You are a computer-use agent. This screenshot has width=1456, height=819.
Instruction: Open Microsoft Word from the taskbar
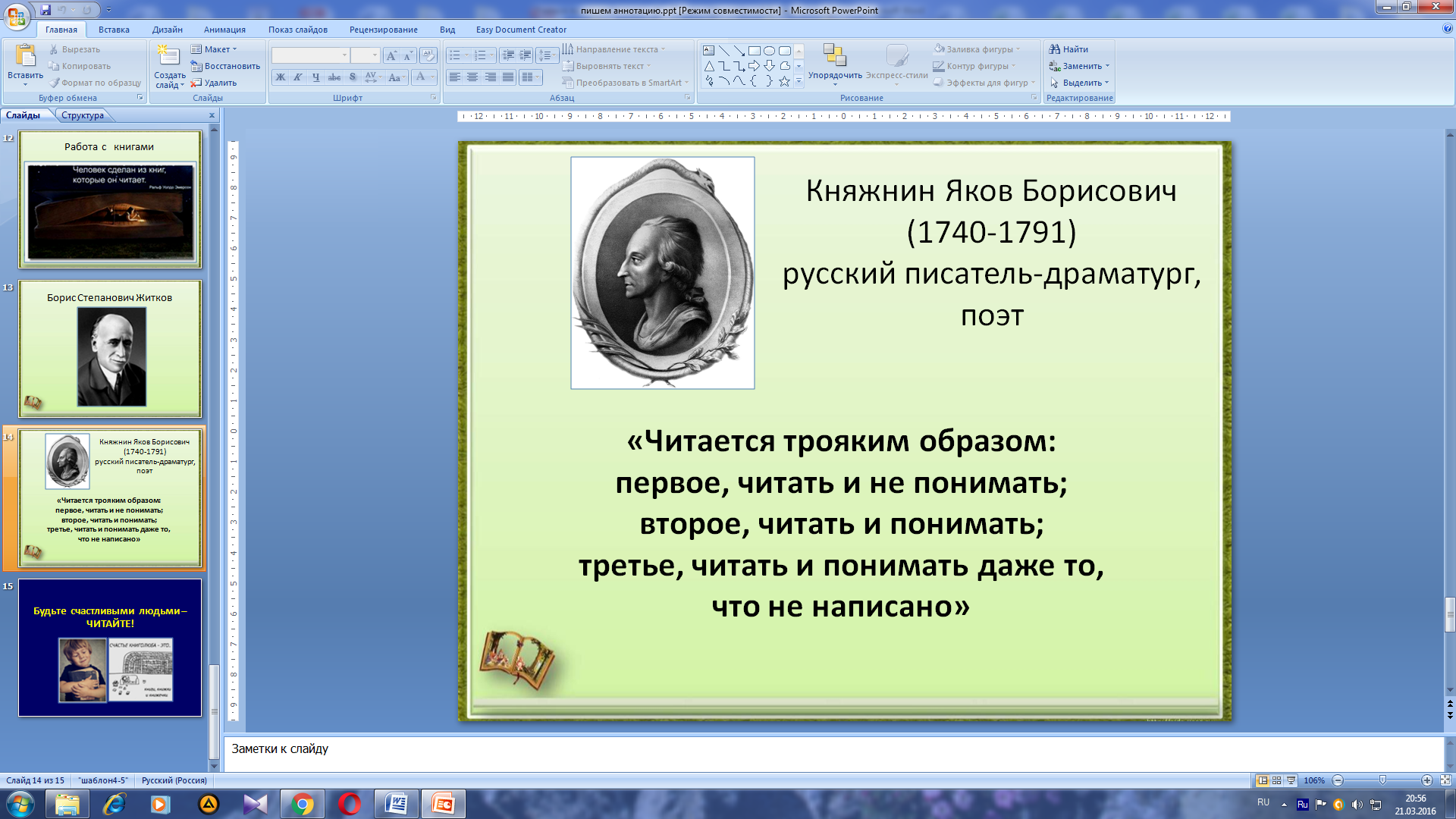pyautogui.click(x=396, y=804)
